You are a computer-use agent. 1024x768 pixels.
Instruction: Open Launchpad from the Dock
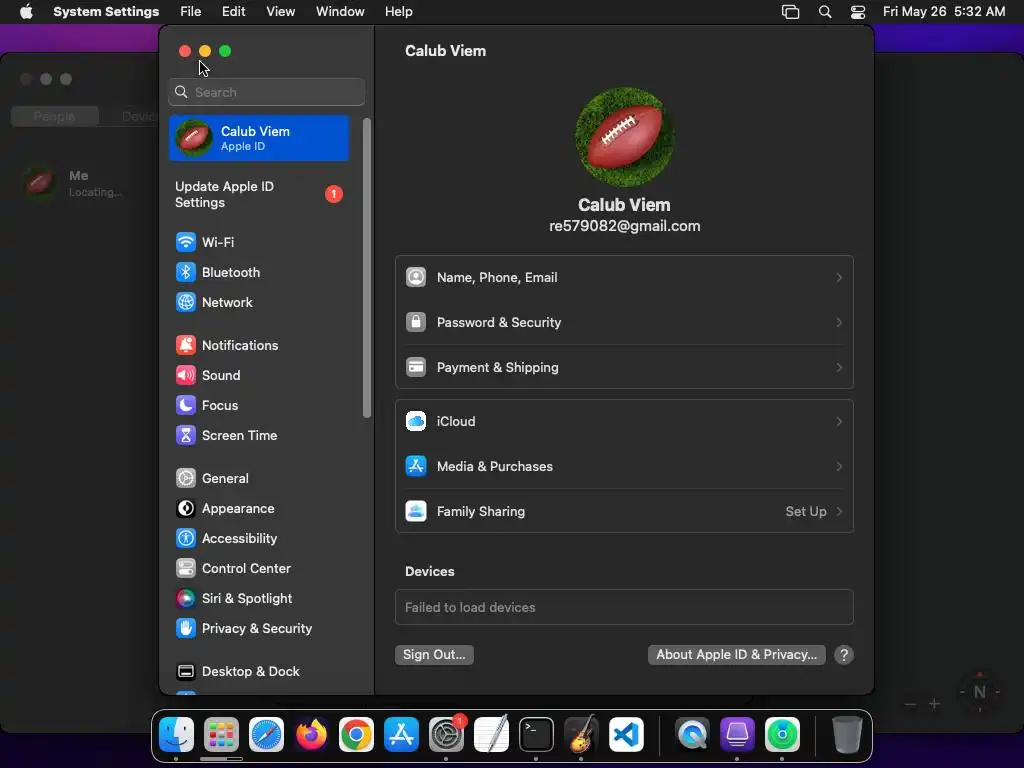(221, 735)
